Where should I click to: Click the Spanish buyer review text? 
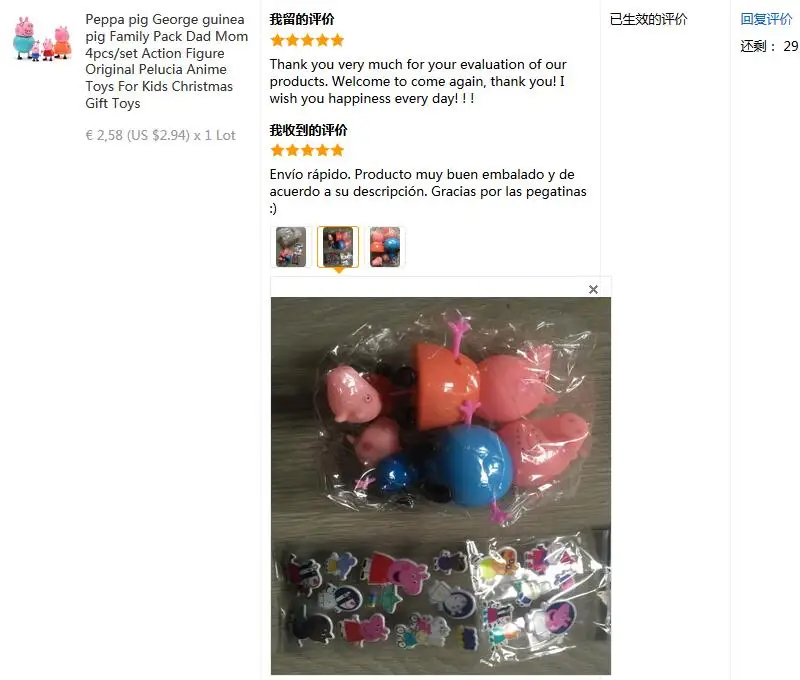pos(428,191)
